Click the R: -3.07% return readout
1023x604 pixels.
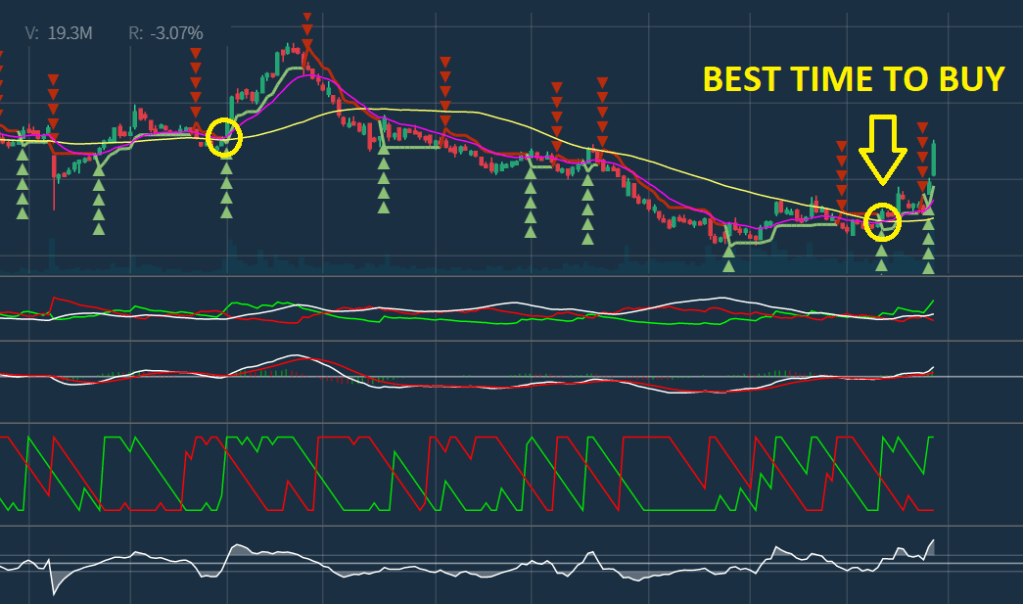[x=166, y=34]
